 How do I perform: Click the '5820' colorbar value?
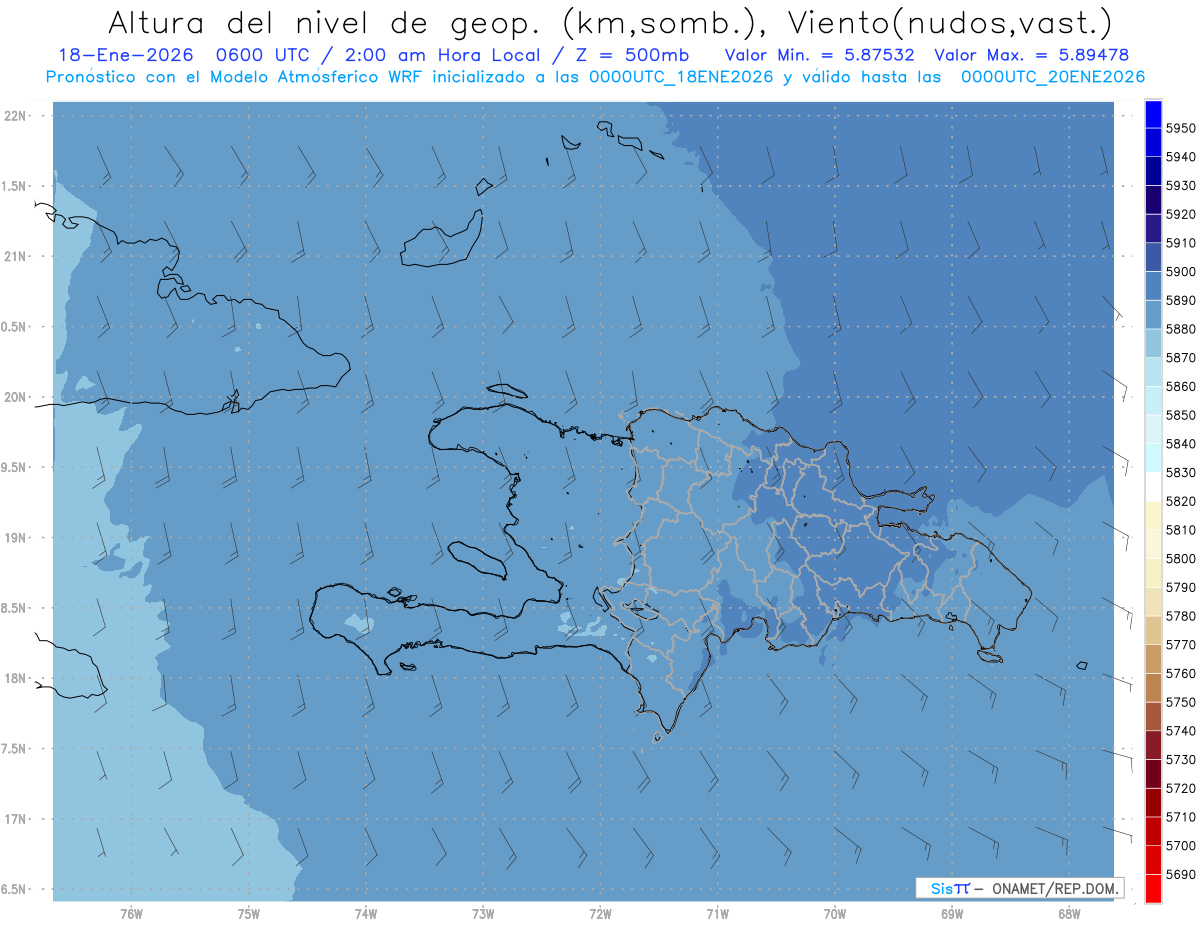pyautogui.click(x=1180, y=501)
